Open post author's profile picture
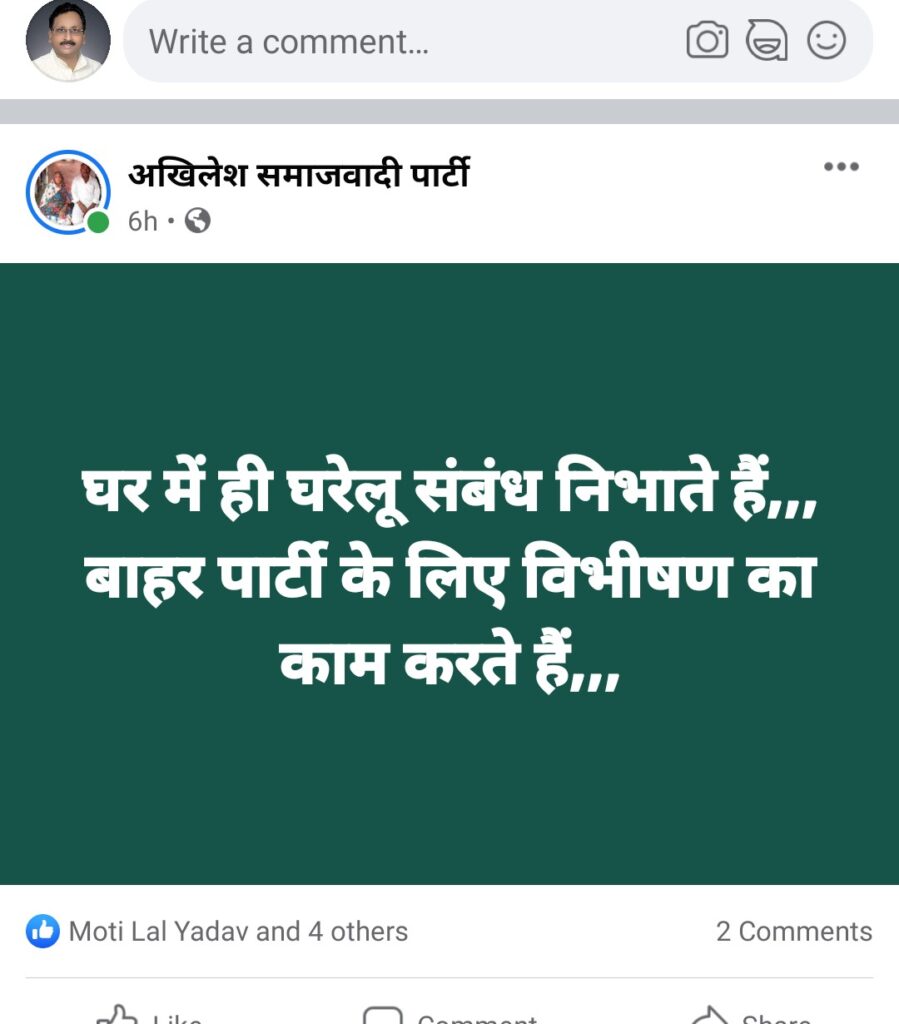Image resolution: width=899 pixels, height=1024 pixels. [68, 192]
